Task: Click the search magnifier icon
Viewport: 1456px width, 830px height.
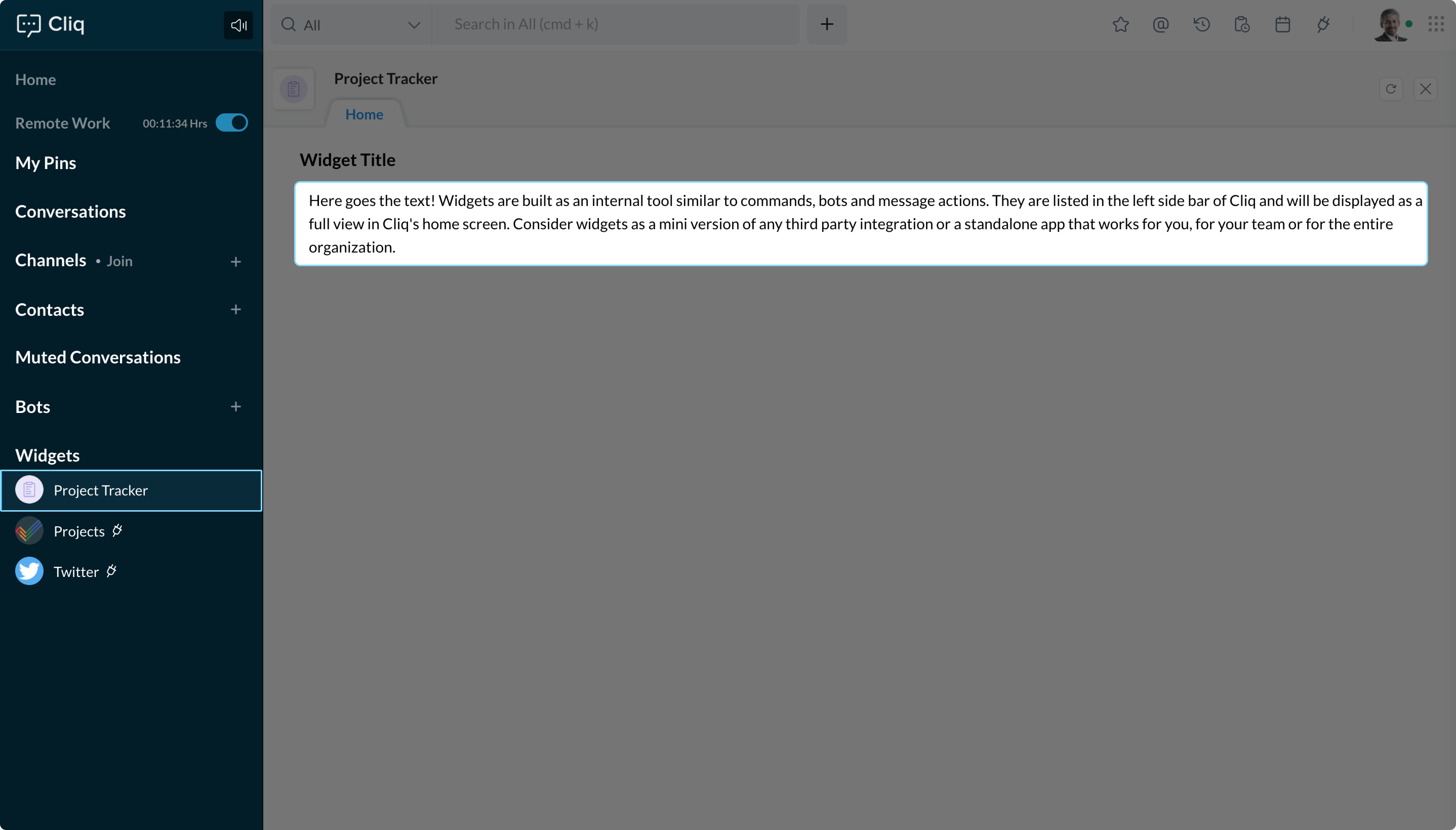Action: click(x=289, y=25)
